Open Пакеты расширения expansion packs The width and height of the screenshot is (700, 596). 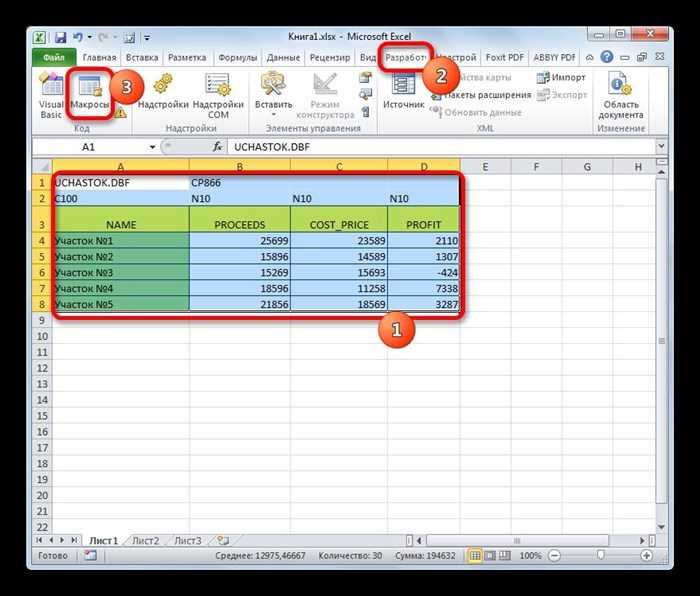pos(481,95)
